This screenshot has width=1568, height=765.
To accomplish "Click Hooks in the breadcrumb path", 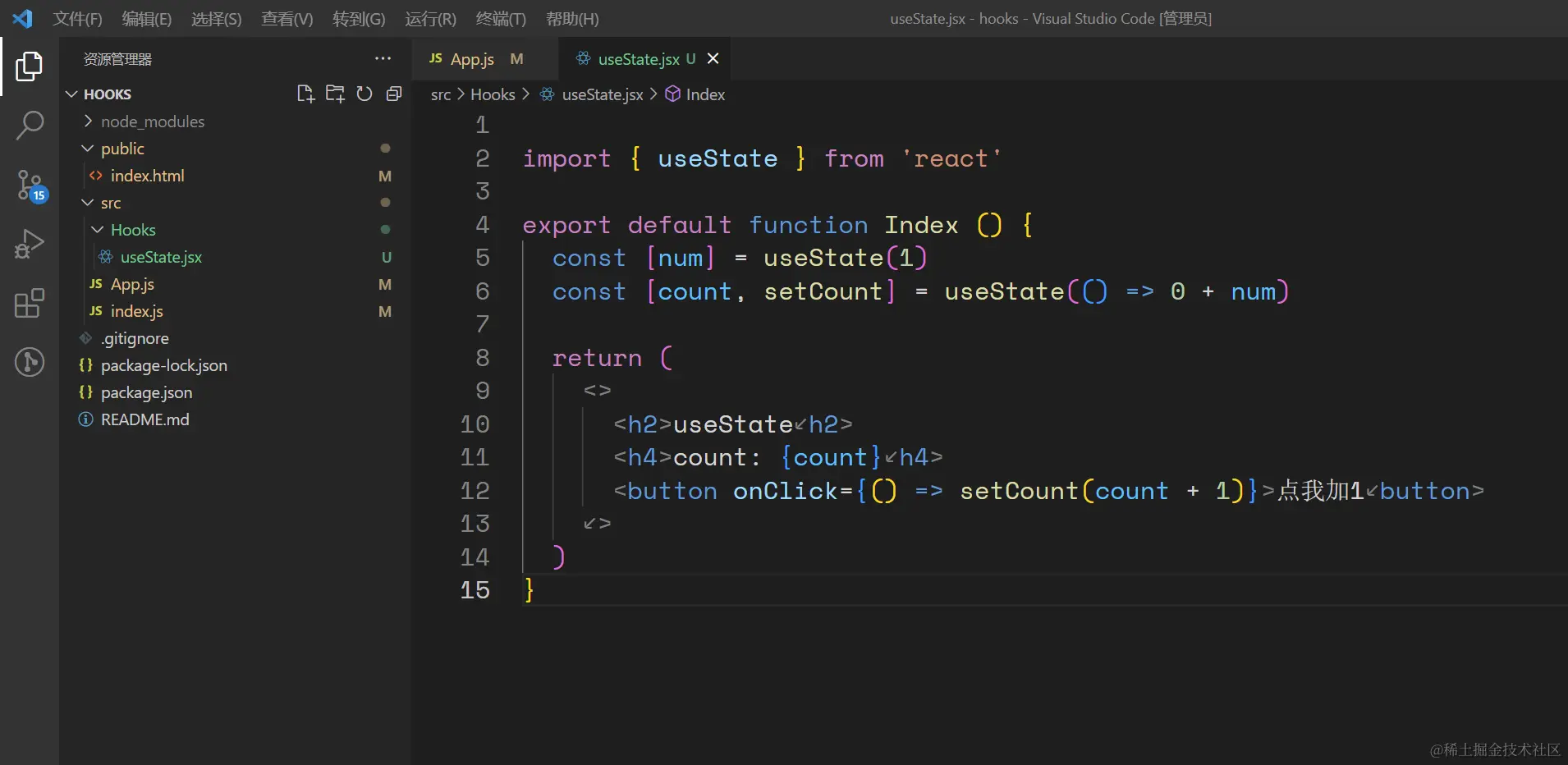I will coord(493,94).
